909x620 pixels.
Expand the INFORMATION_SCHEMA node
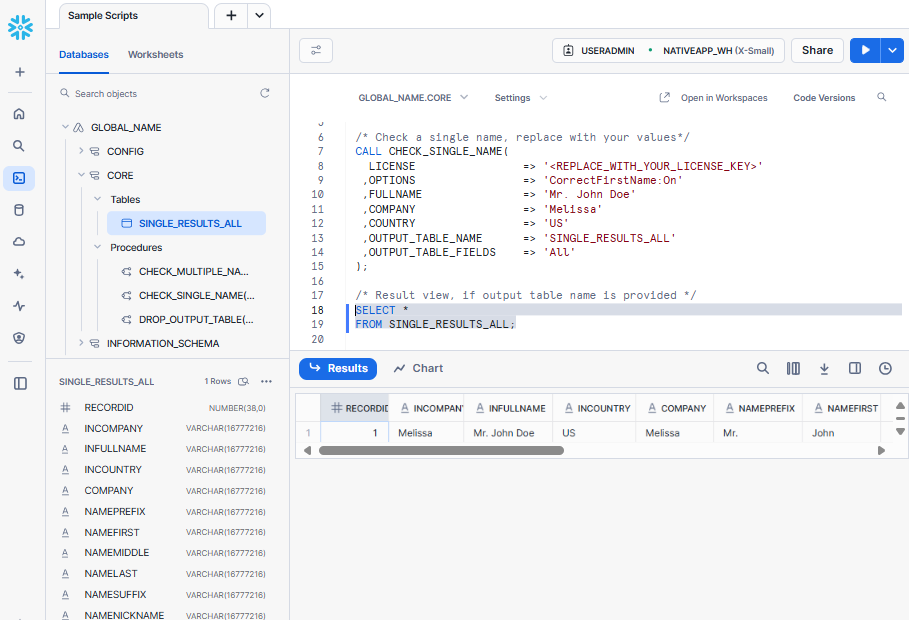[81, 343]
